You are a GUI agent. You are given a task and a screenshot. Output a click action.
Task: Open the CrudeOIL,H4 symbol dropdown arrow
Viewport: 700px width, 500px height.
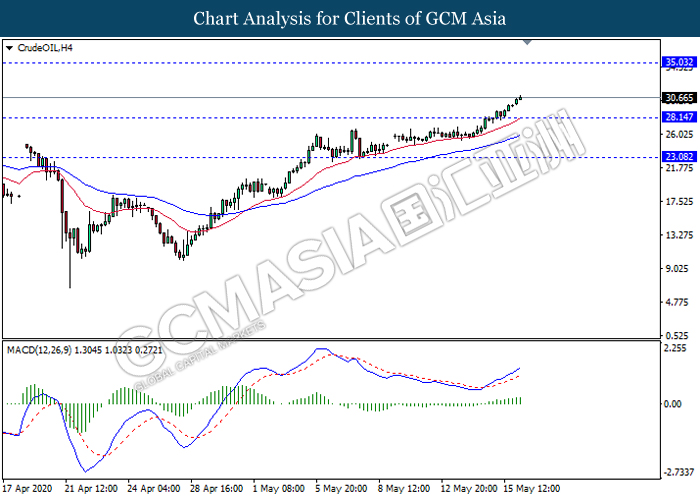tap(10, 48)
